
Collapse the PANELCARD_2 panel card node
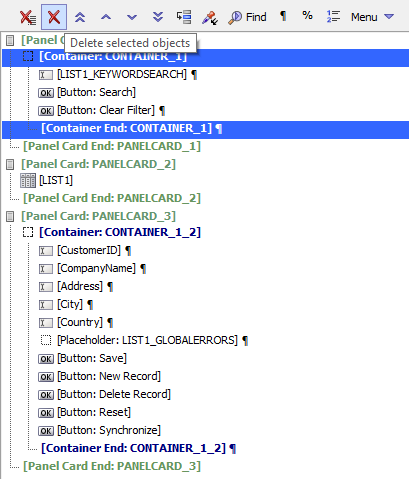pos(10,164)
